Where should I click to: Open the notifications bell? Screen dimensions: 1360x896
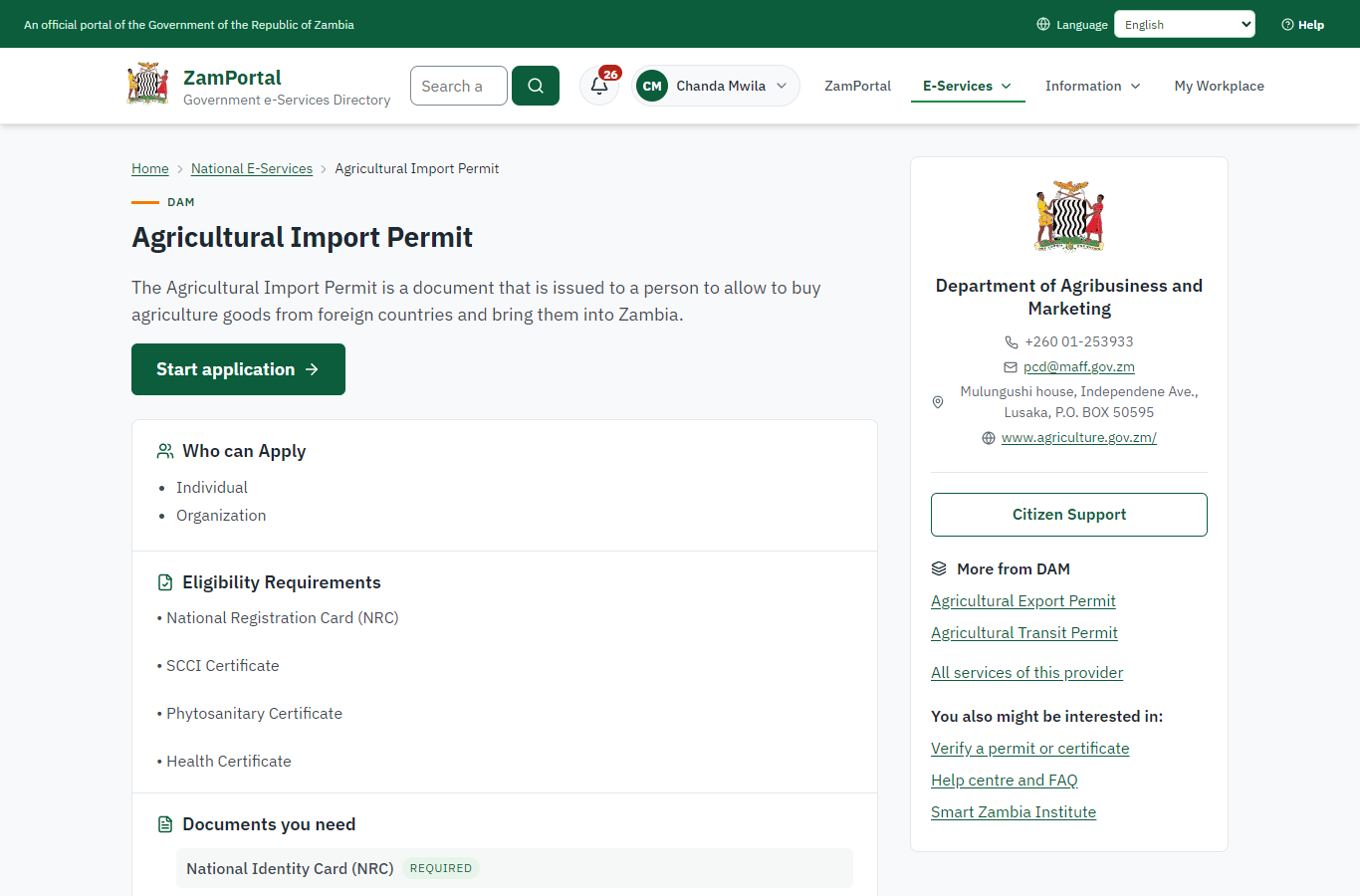click(x=599, y=86)
